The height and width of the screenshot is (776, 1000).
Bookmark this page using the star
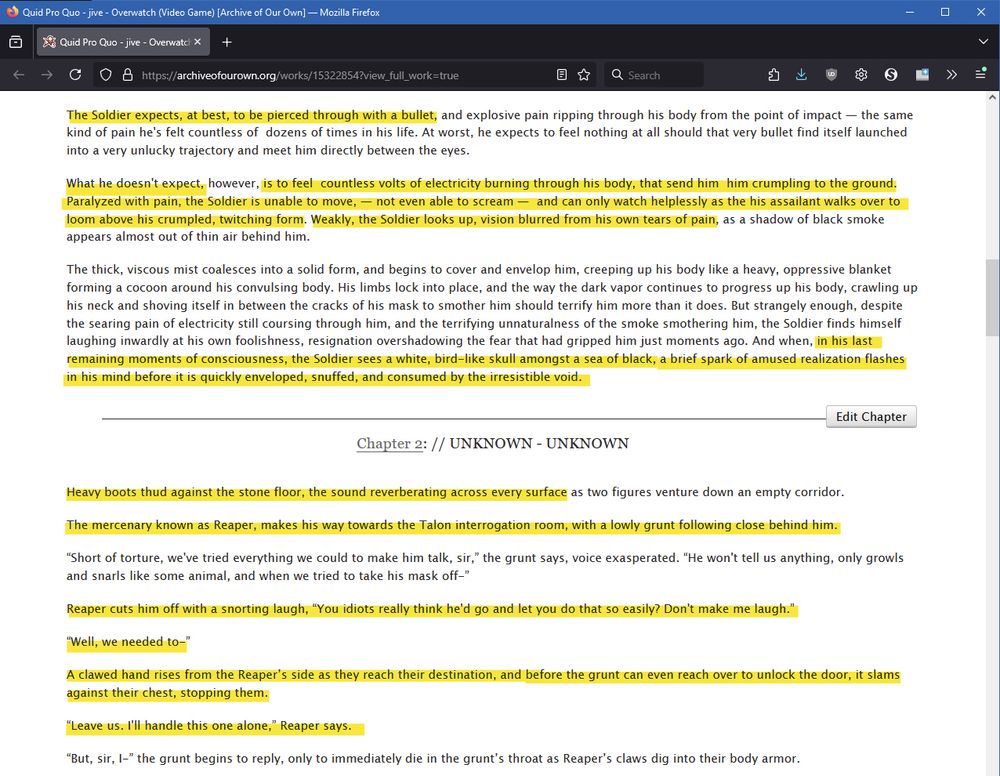[x=585, y=74]
